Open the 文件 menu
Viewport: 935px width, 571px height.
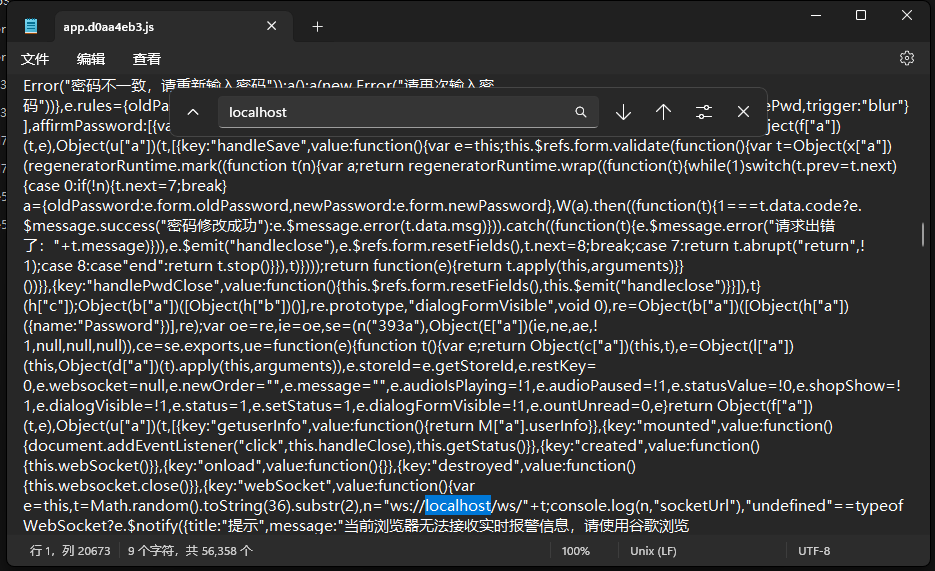point(35,59)
